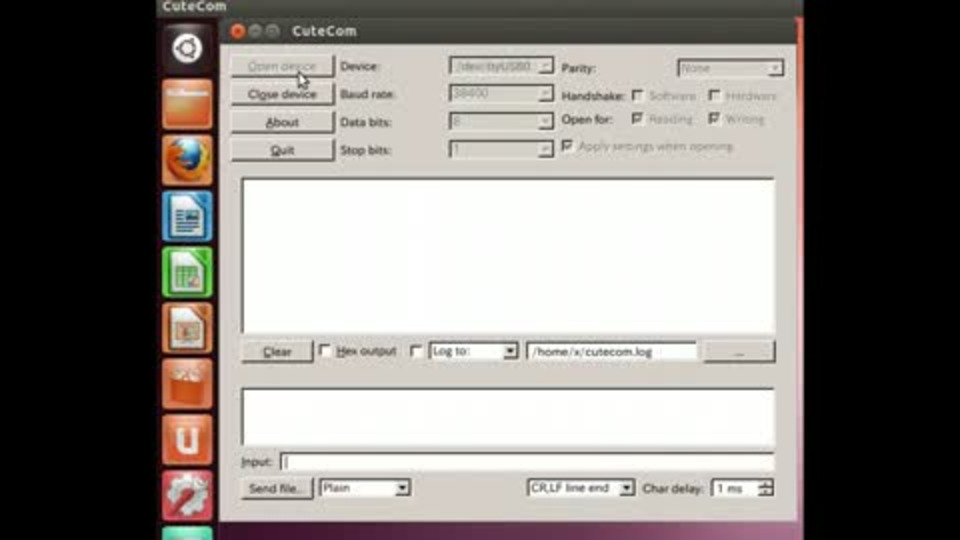Image resolution: width=960 pixels, height=540 pixels.
Task: Open the Ubuntu Dash home launcher
Action: coord(187,48)
